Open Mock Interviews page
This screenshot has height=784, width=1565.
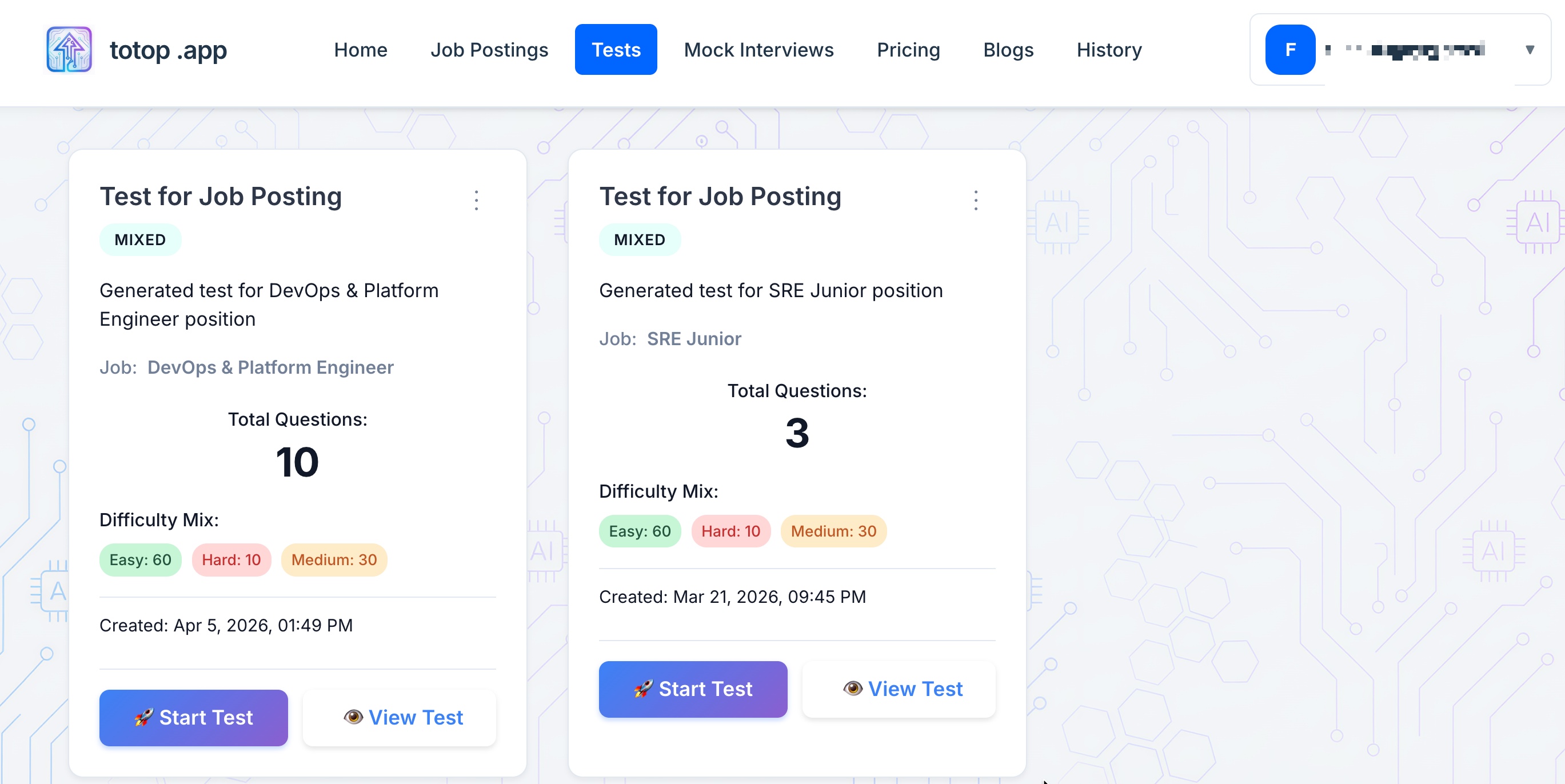point(758,49)
